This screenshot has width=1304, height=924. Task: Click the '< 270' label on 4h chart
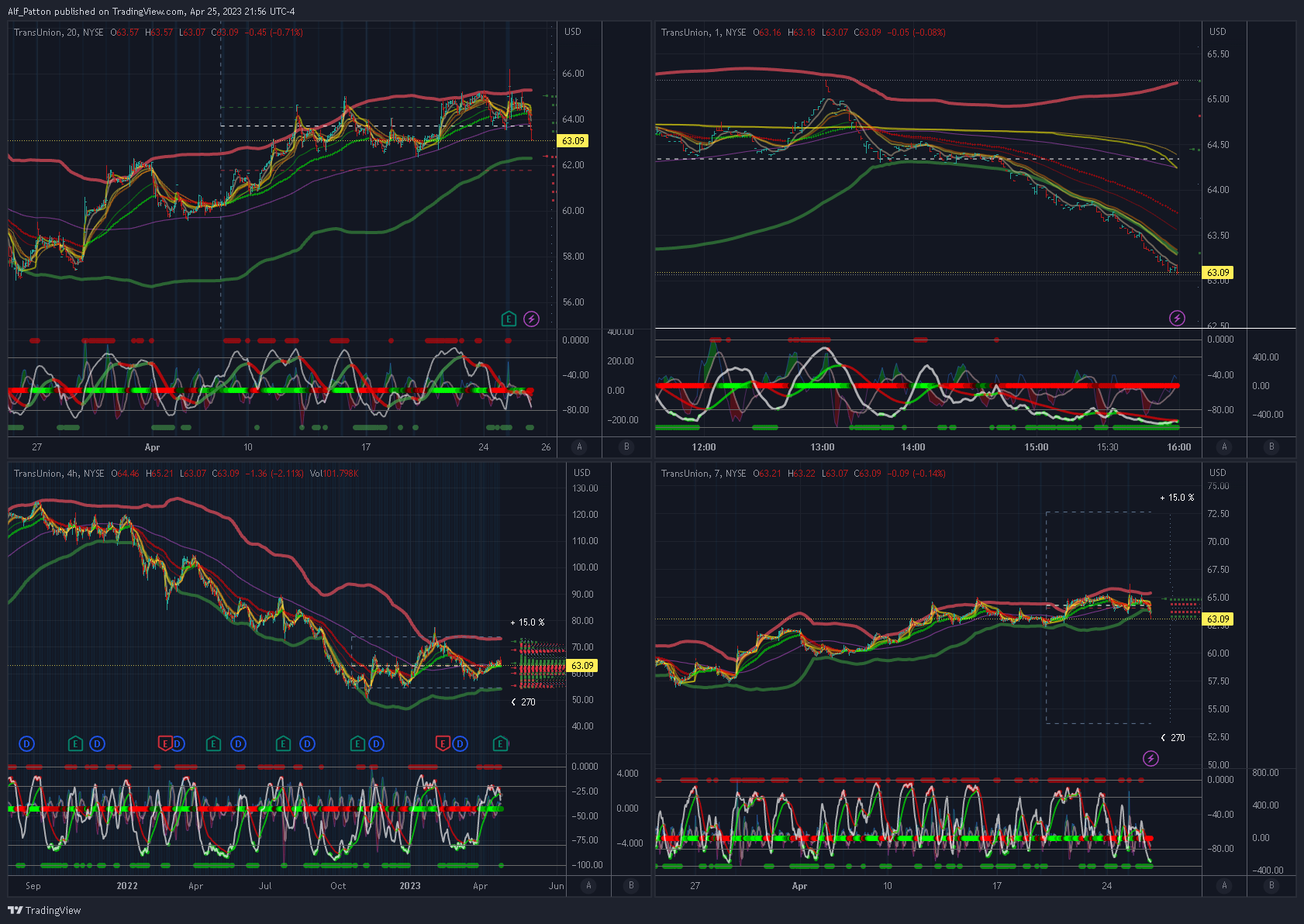(523, 702)
